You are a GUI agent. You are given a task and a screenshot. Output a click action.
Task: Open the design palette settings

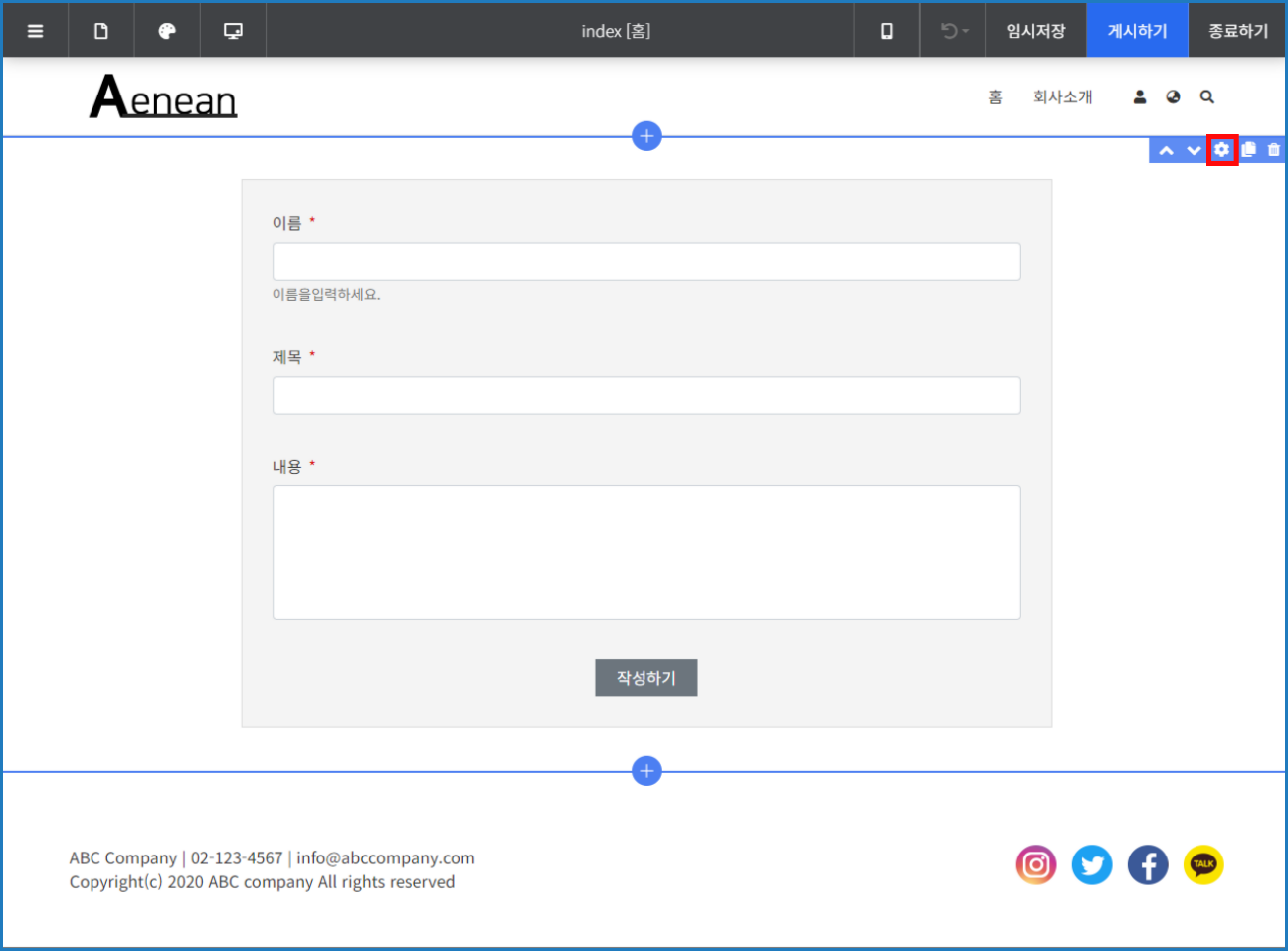pos(166,30)
